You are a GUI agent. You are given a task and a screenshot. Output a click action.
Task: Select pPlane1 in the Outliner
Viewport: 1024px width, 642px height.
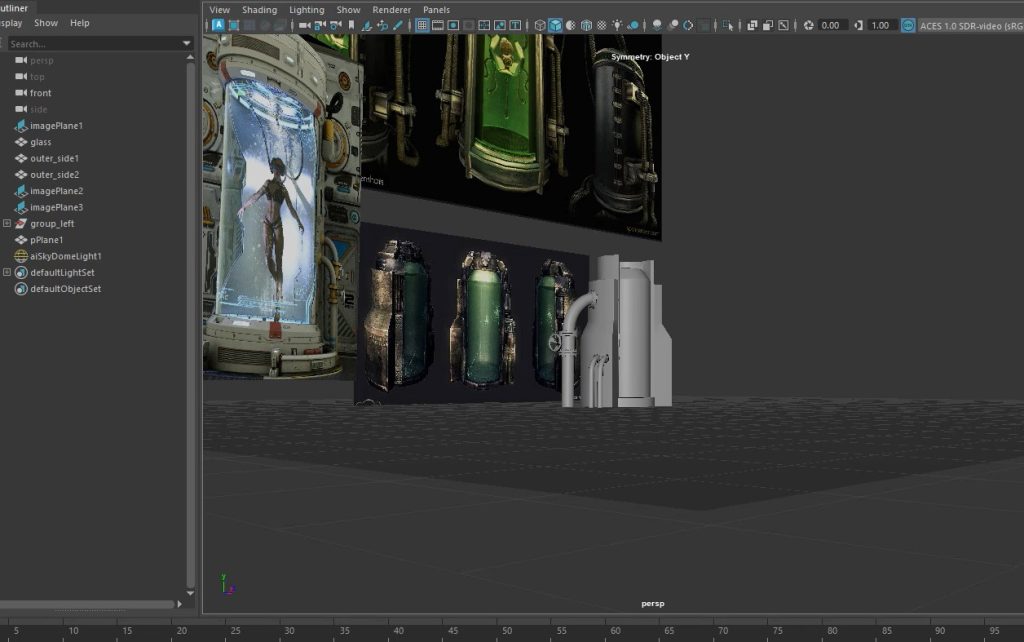click(x=46, y=240)
